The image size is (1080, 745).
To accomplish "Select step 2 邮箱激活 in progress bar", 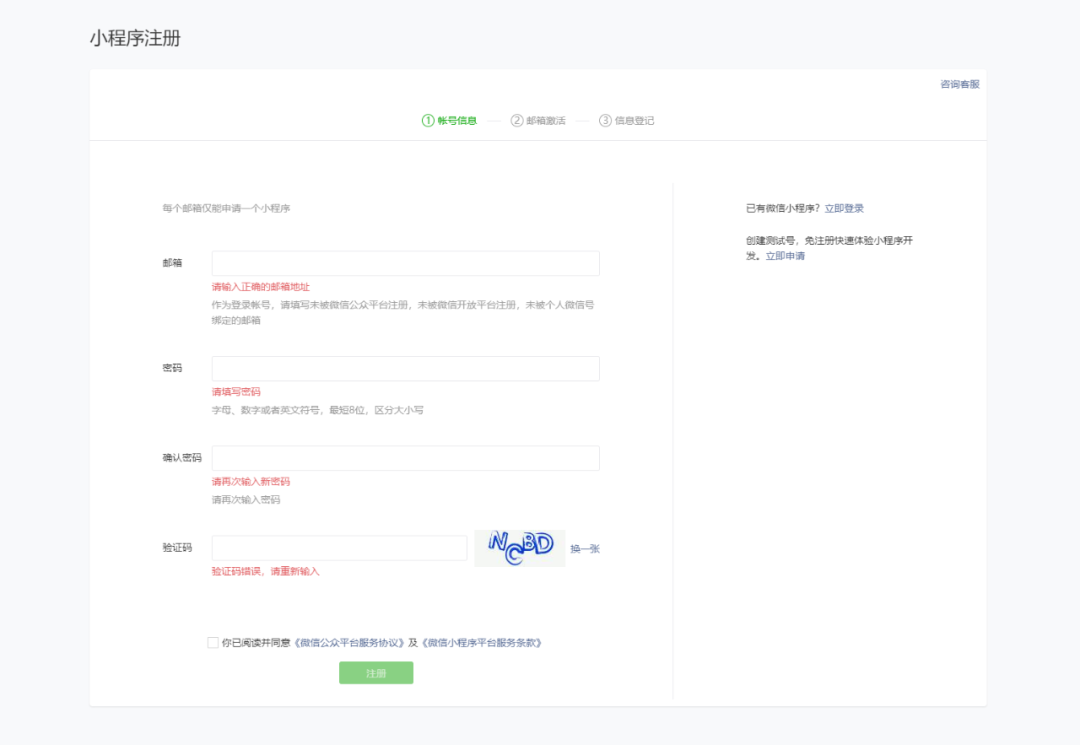I will tap(538, 121).
